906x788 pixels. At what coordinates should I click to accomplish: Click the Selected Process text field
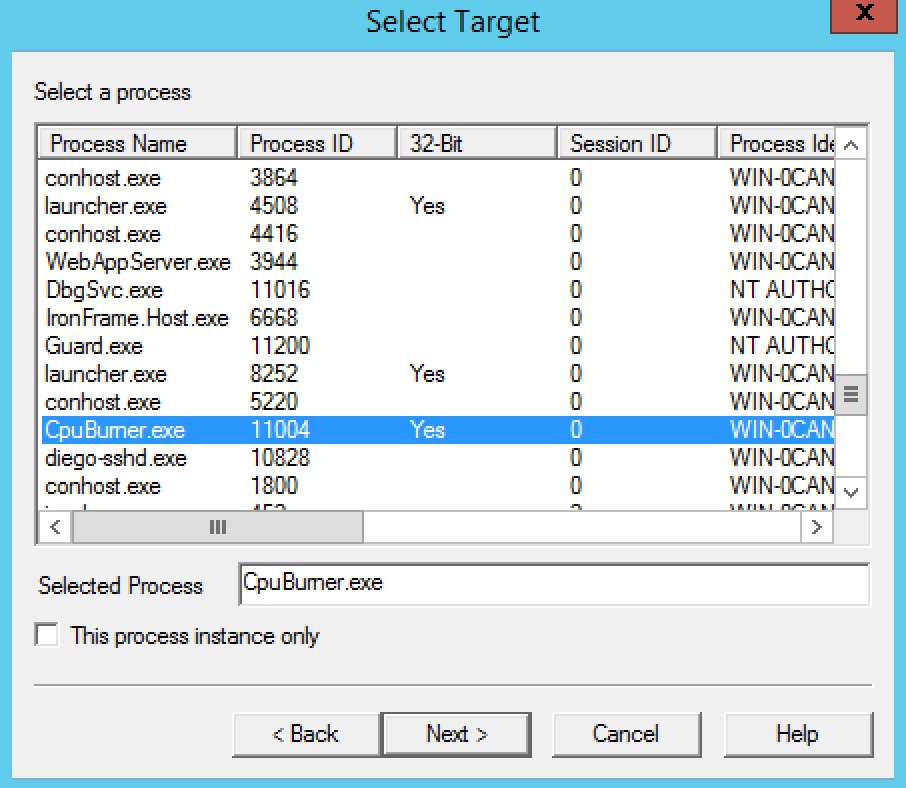click(x=554, y=584)
